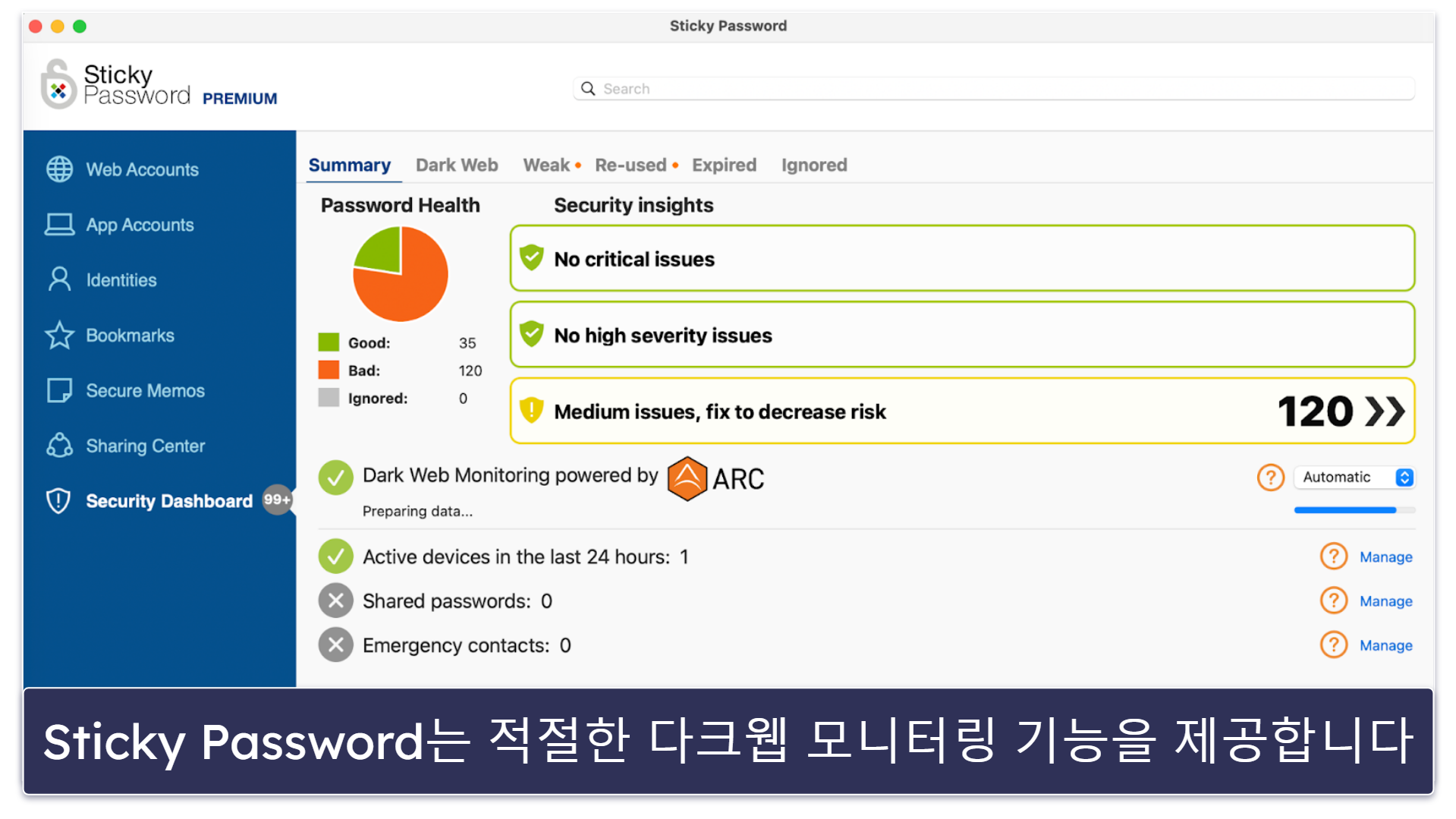Click the help icon in Emergency contacts row

point(1334,645)
